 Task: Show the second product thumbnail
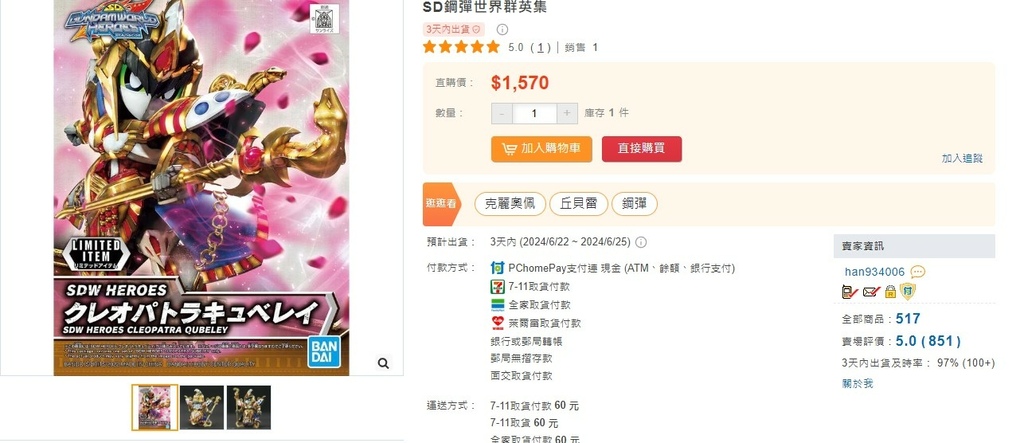pos(202,408)
